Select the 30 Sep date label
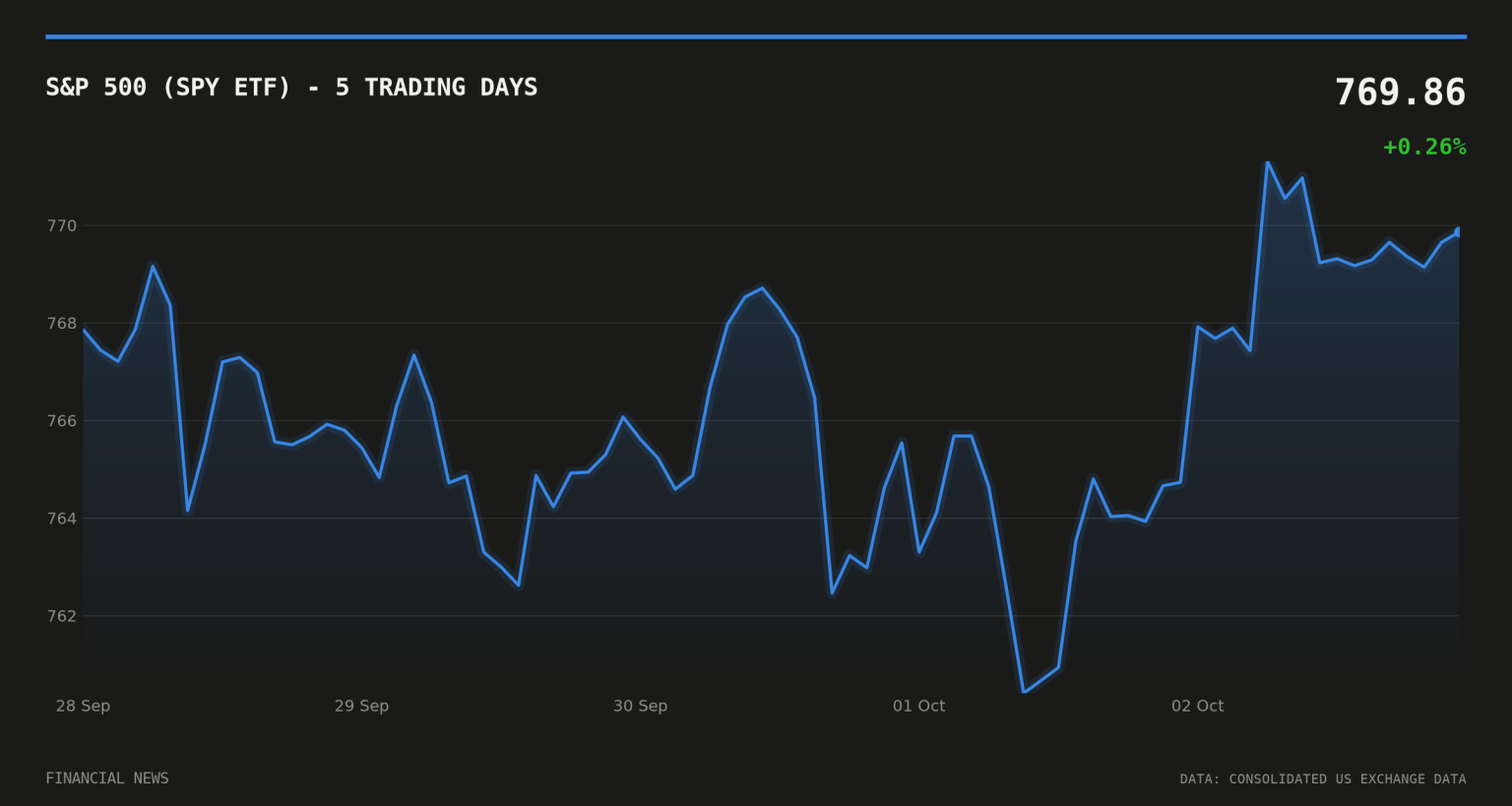Screen dimensions: 1512x806 tap(640, 706)
